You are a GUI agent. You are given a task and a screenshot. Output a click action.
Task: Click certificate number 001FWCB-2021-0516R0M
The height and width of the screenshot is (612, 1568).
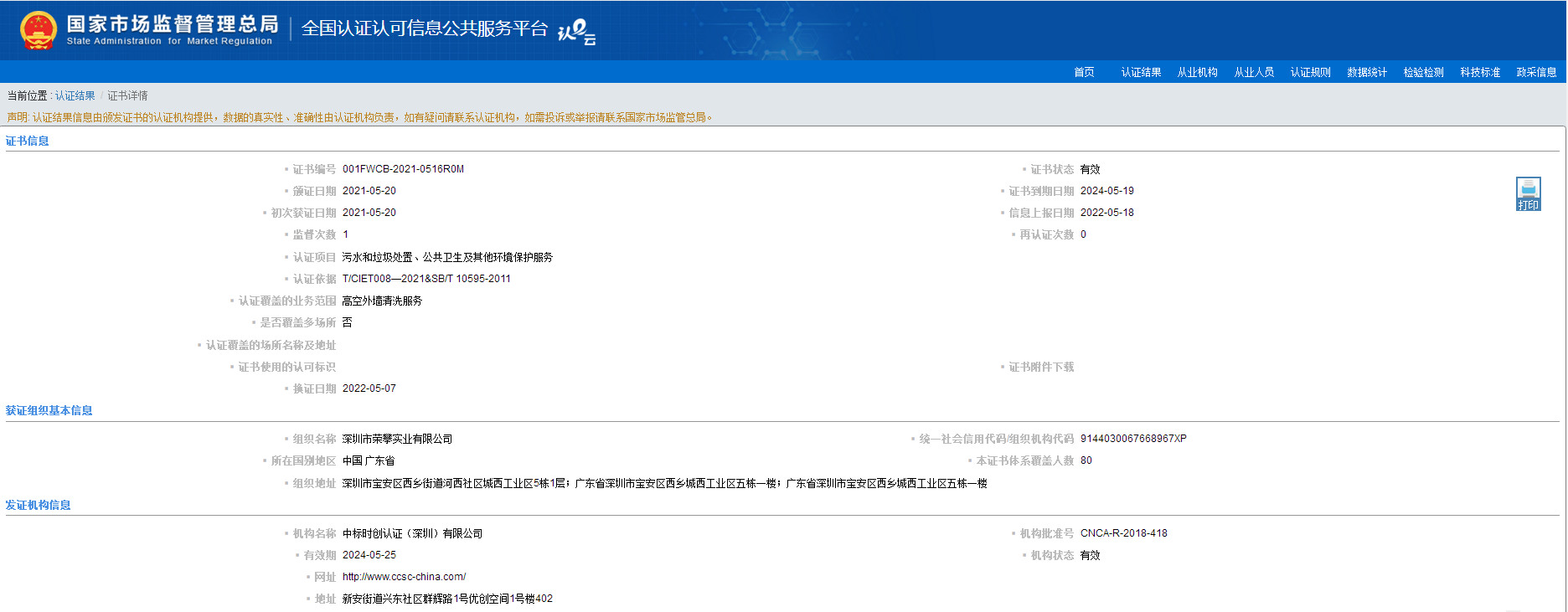tap(403, 169)
